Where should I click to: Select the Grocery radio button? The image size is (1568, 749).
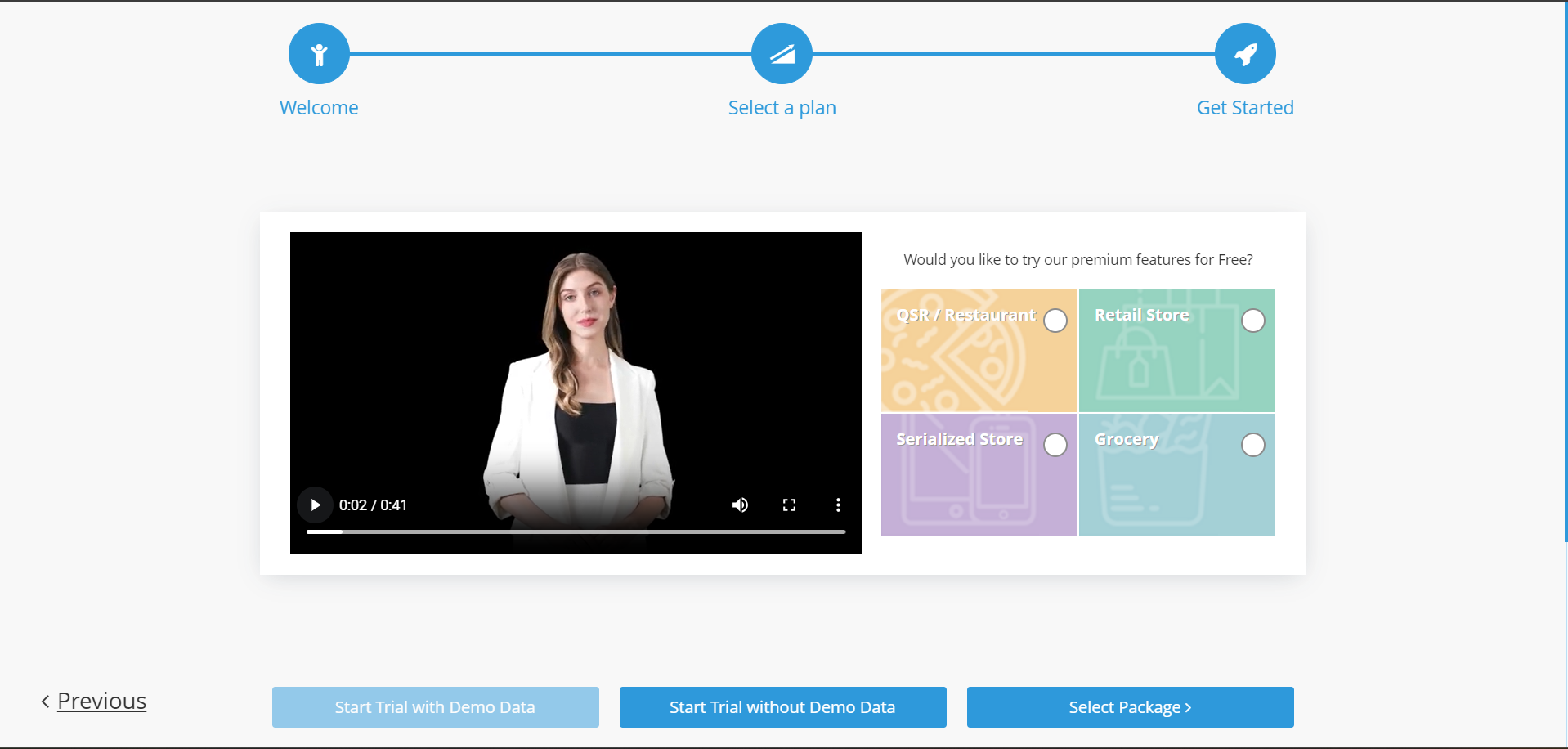[x=1253, y=445]
